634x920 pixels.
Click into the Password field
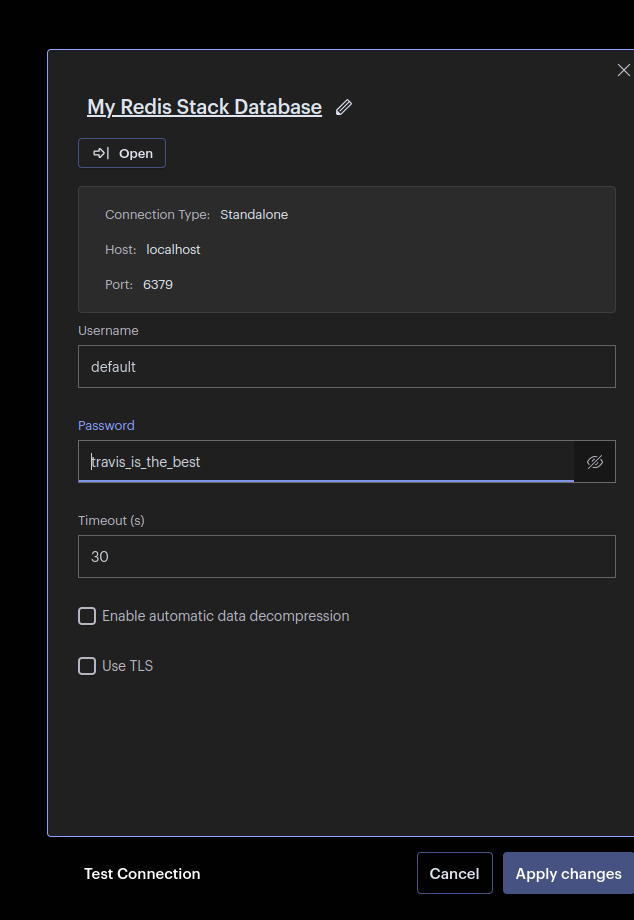pos(326,462)
